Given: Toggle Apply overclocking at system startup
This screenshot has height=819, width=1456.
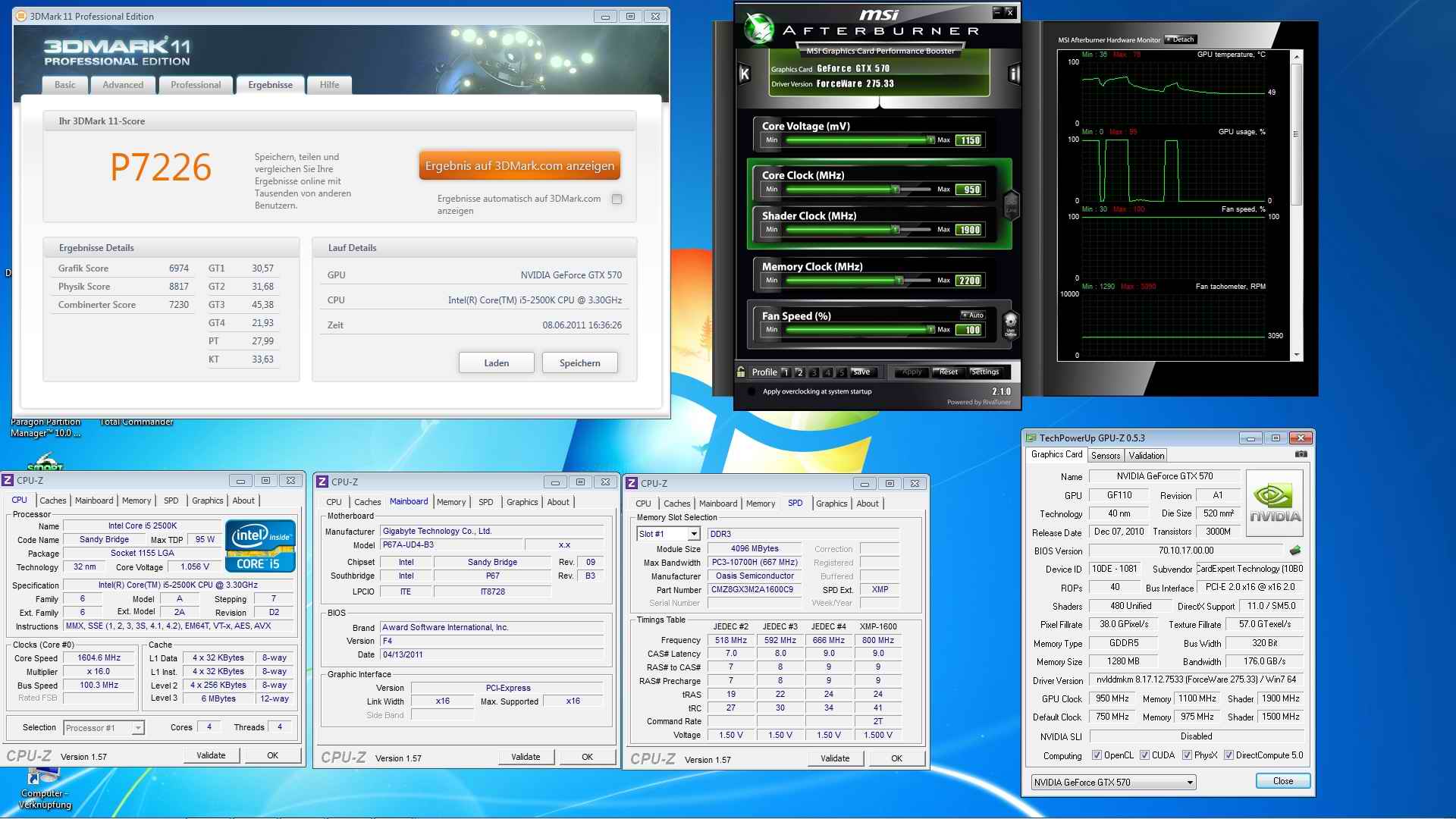Looking at the screenshot, I should point(752,392).
